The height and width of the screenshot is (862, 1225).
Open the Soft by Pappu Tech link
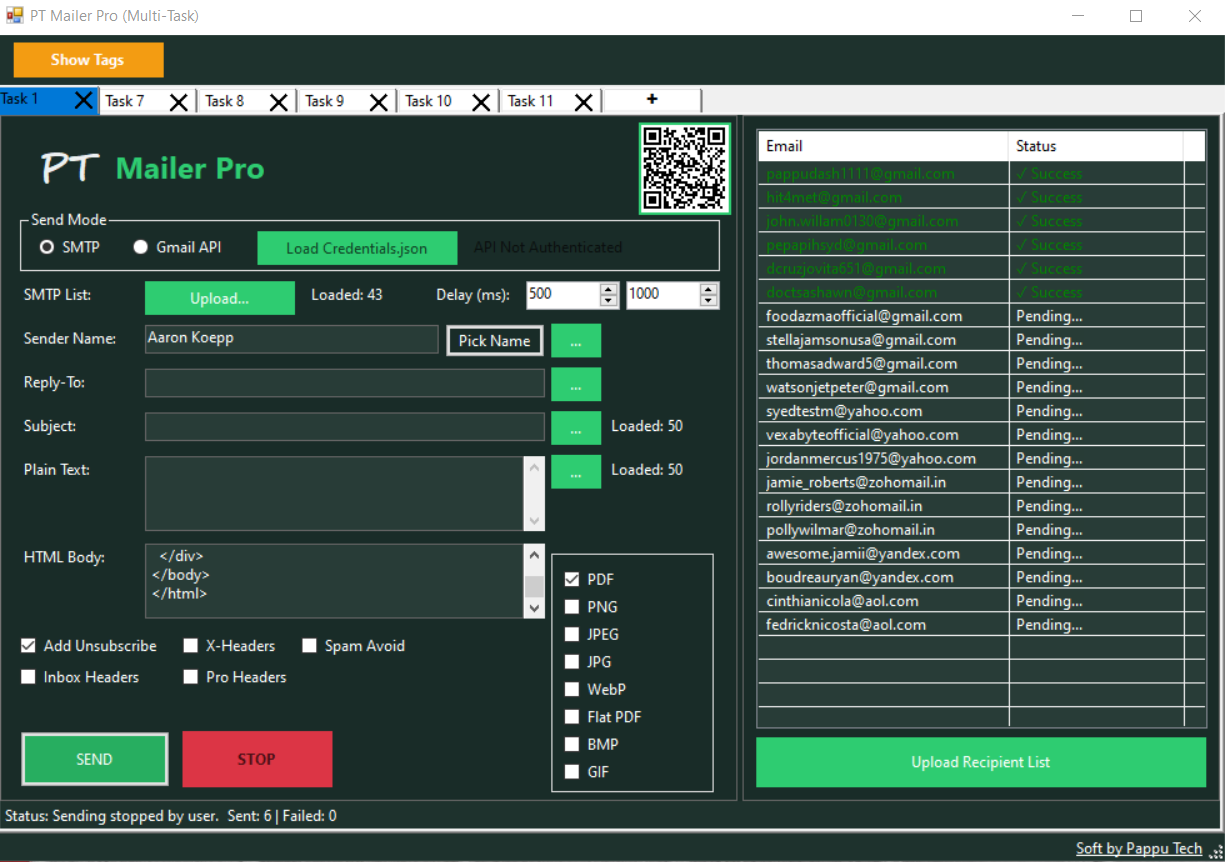[1138, 847]
